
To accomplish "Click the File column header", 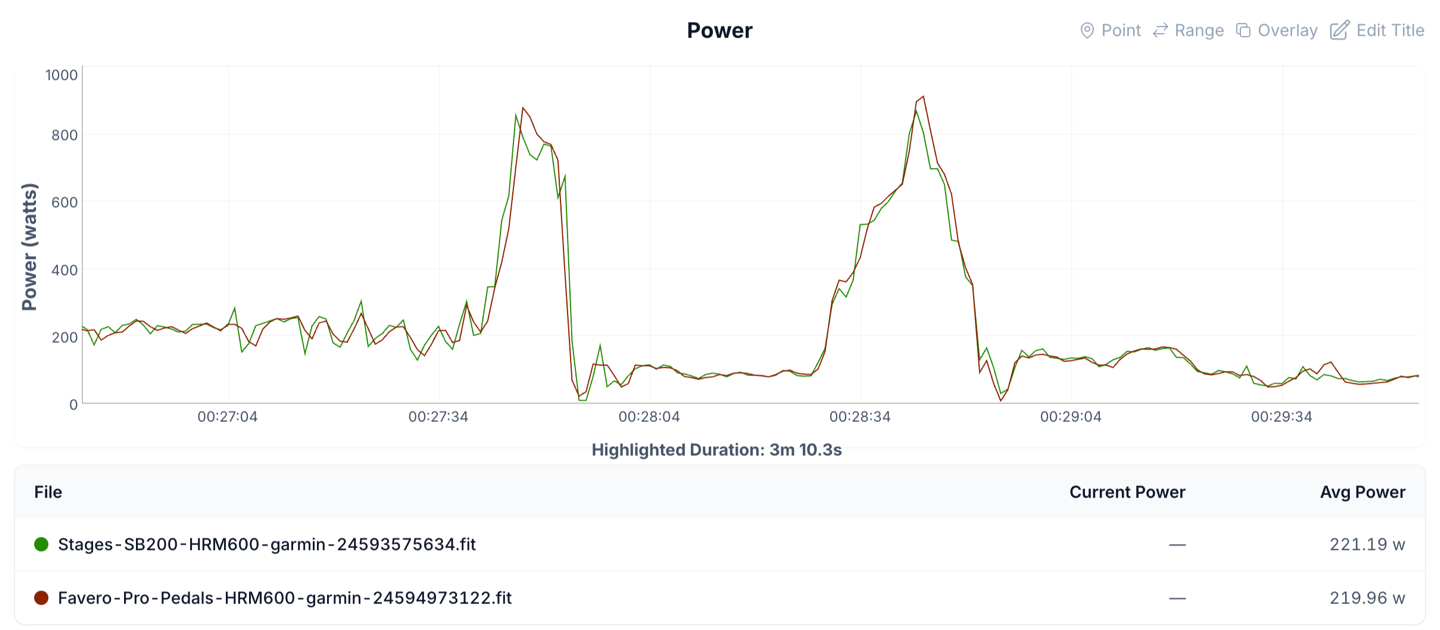I will pyautogui.click(x=48, y=492).
